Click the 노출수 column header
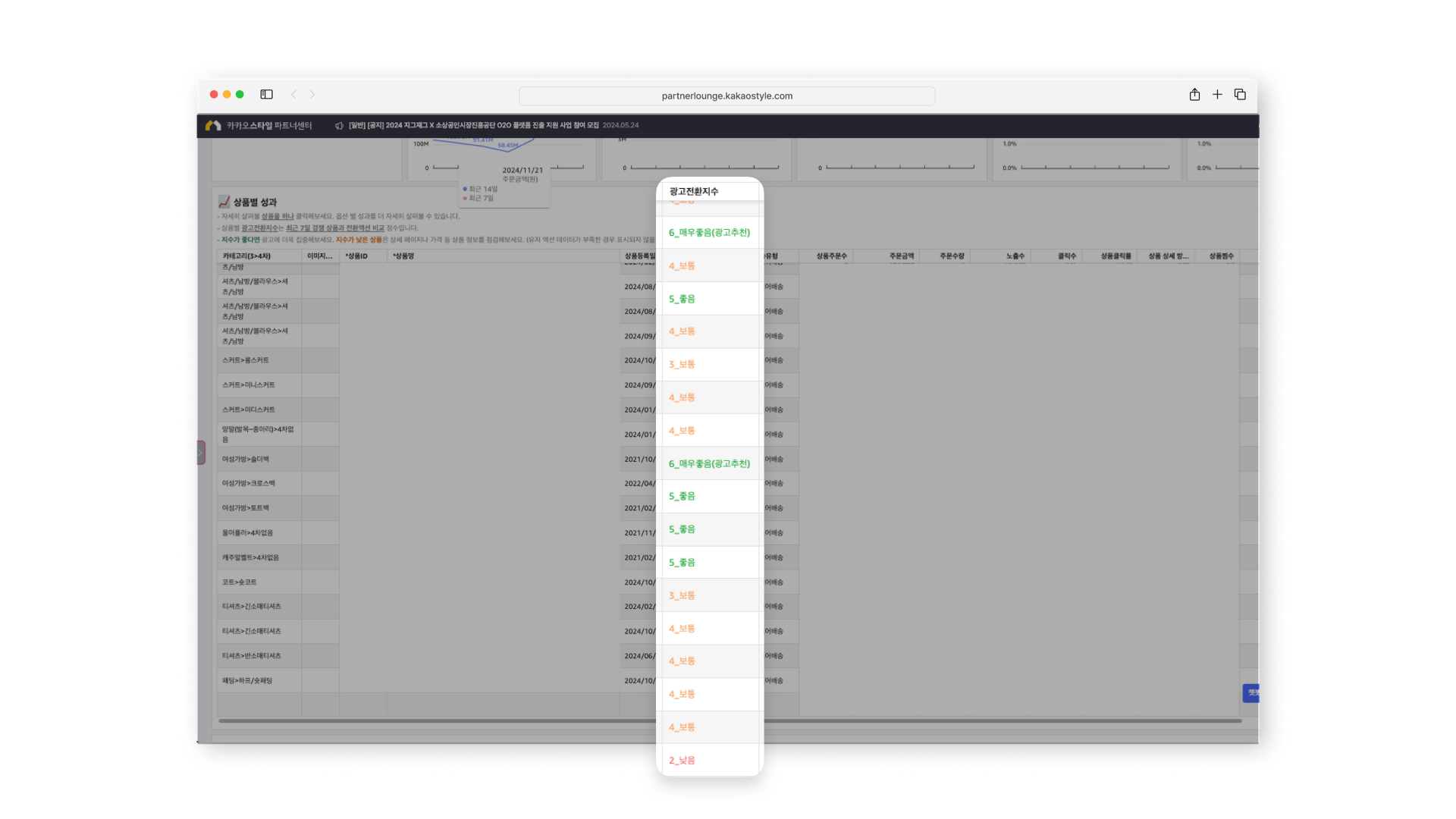The height and width of the screenshot is (819, 1456). tap(1000, 256)
